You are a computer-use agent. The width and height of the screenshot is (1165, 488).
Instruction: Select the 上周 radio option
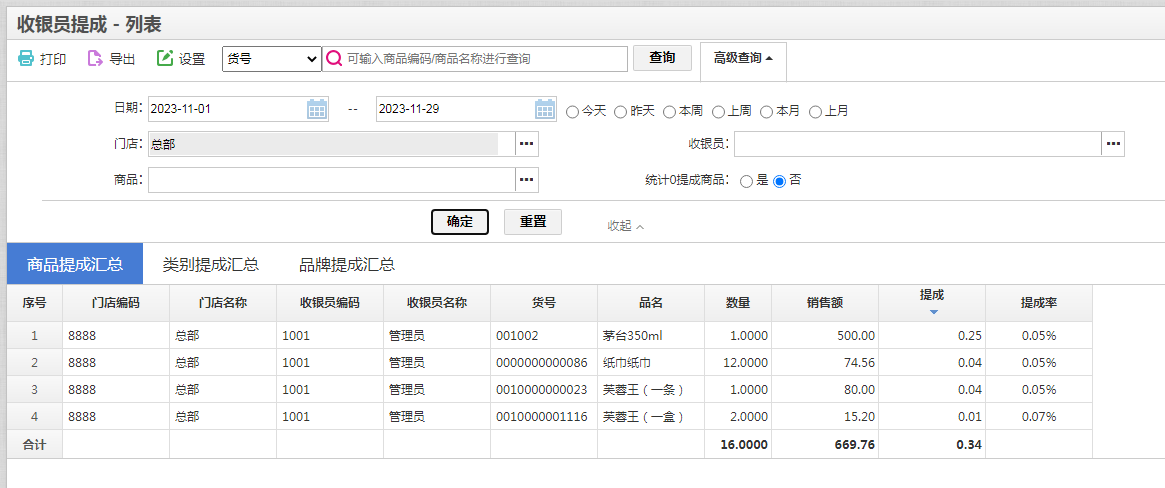click(x=718, y=111)
